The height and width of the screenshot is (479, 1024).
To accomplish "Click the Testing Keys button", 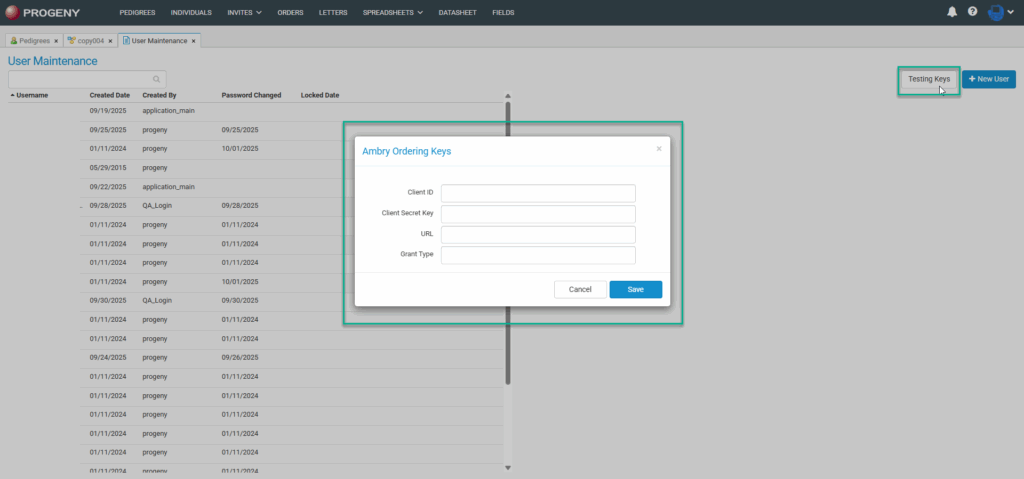I will pos(928,79).
